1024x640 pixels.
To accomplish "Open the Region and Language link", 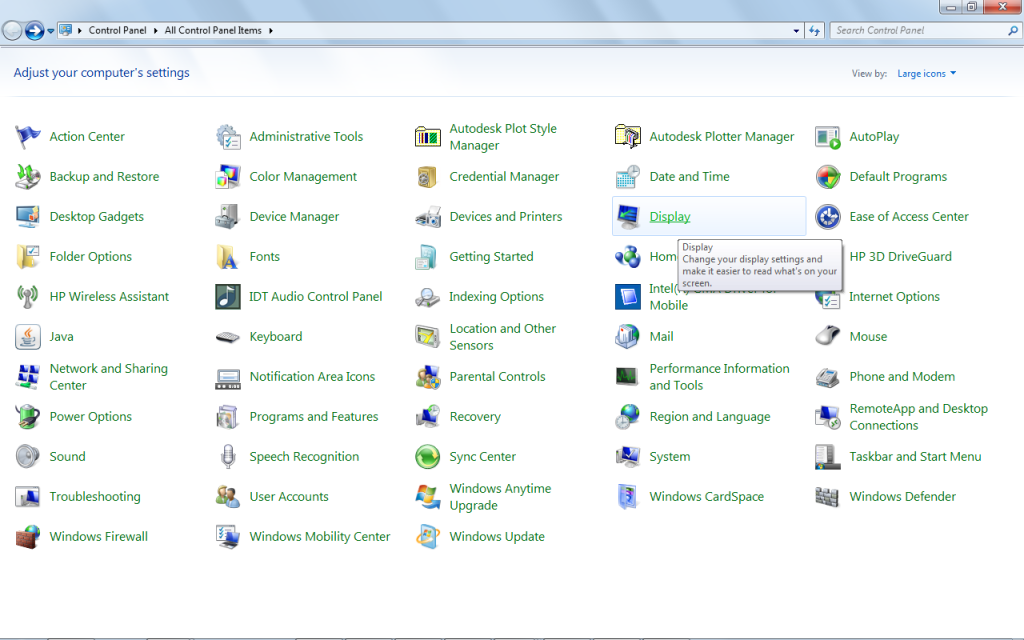I will coord(710,417).
